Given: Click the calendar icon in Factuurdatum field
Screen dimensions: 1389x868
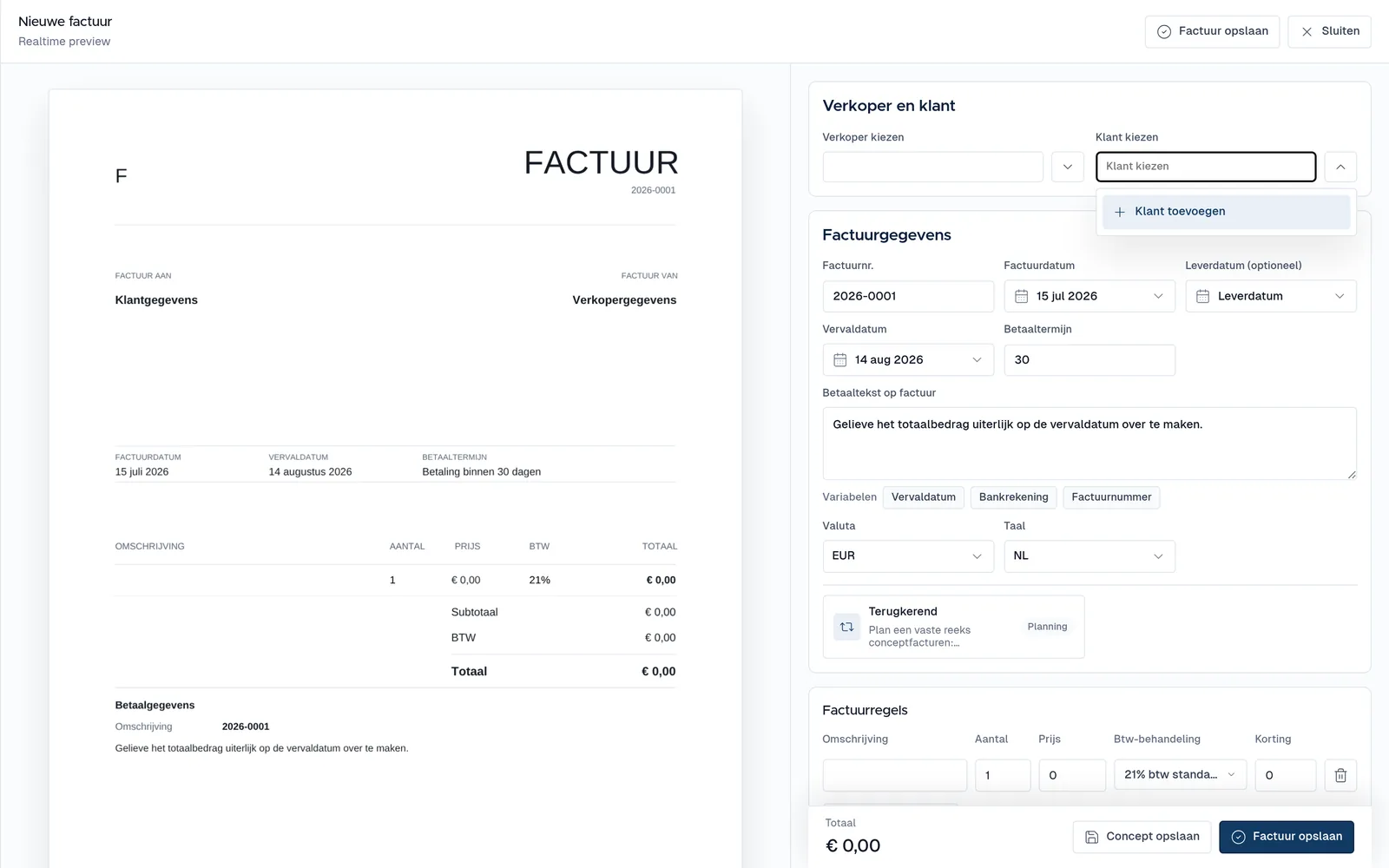Looking at the screenshot, I should 1022,296.
